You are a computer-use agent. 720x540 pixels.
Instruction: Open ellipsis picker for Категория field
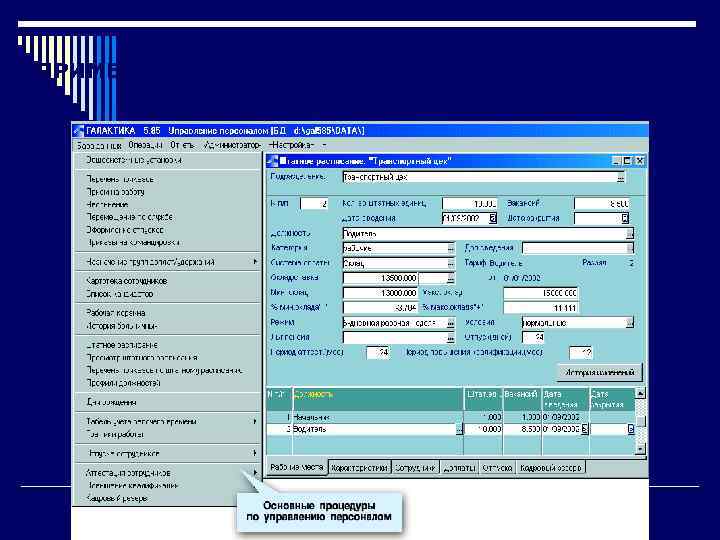click(x=450, y=248)
